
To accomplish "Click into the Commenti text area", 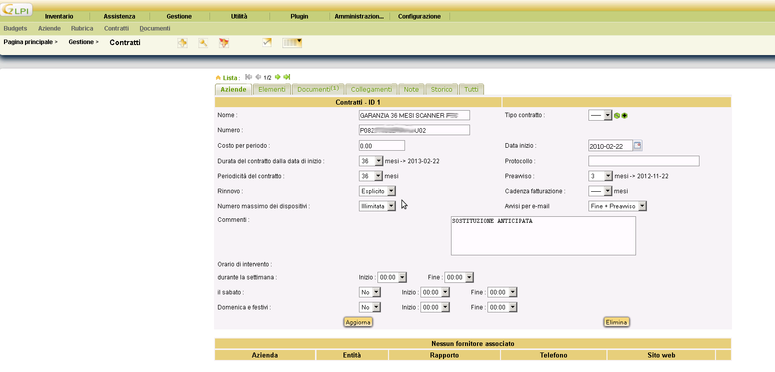I will point(543,236).
